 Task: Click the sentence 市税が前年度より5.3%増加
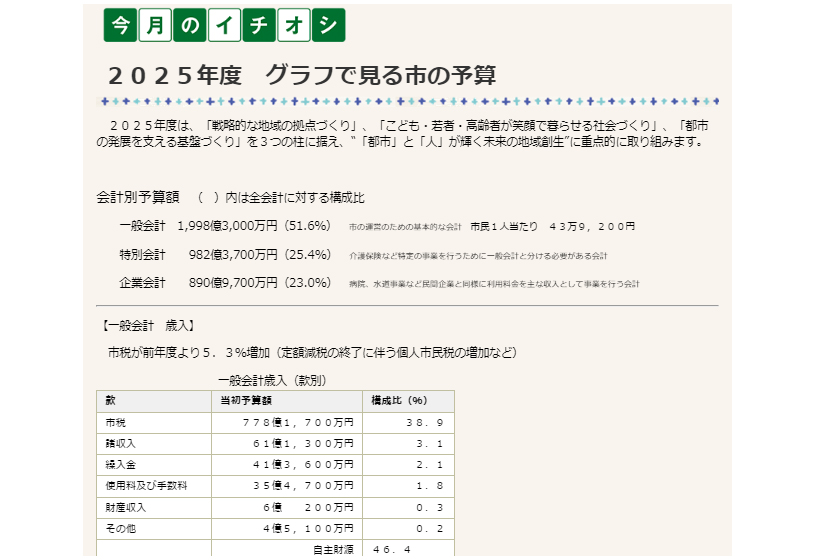pyautogui.click(x=312, y=353)
